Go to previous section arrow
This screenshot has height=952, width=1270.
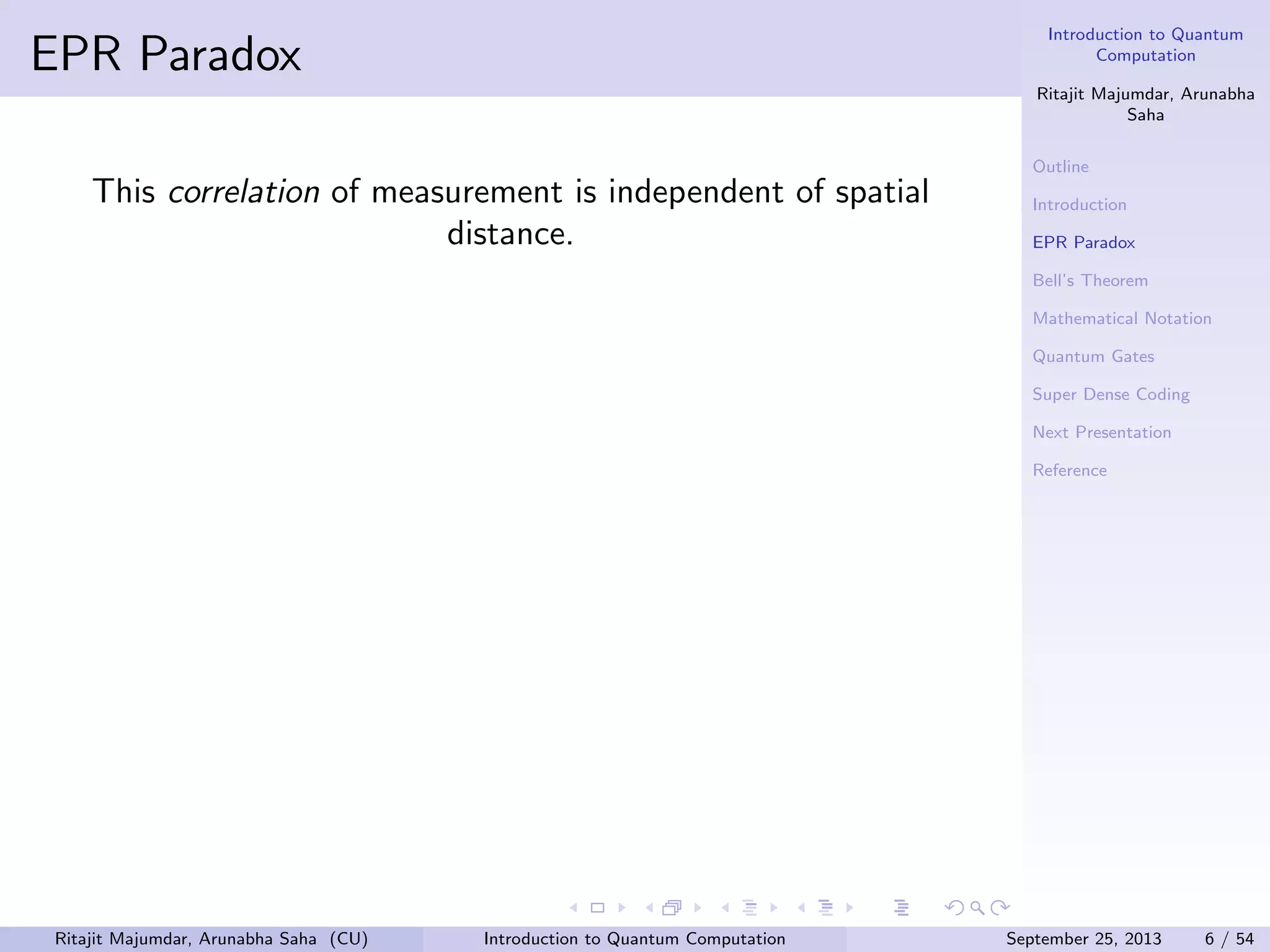coord(801,907)
